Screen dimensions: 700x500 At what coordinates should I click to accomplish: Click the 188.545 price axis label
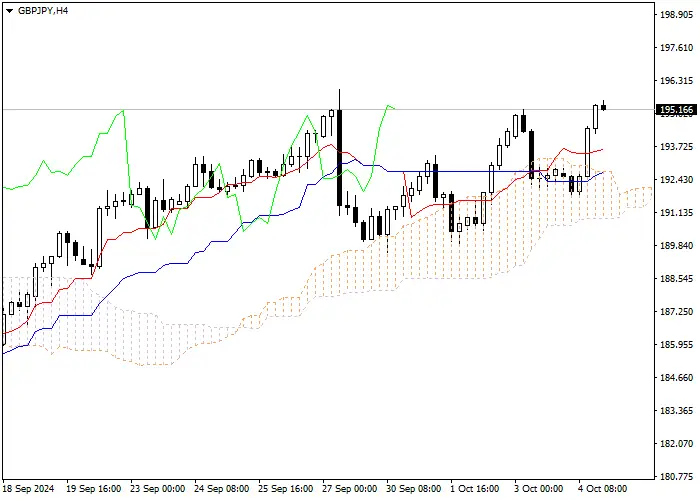(x=676, y=279)
